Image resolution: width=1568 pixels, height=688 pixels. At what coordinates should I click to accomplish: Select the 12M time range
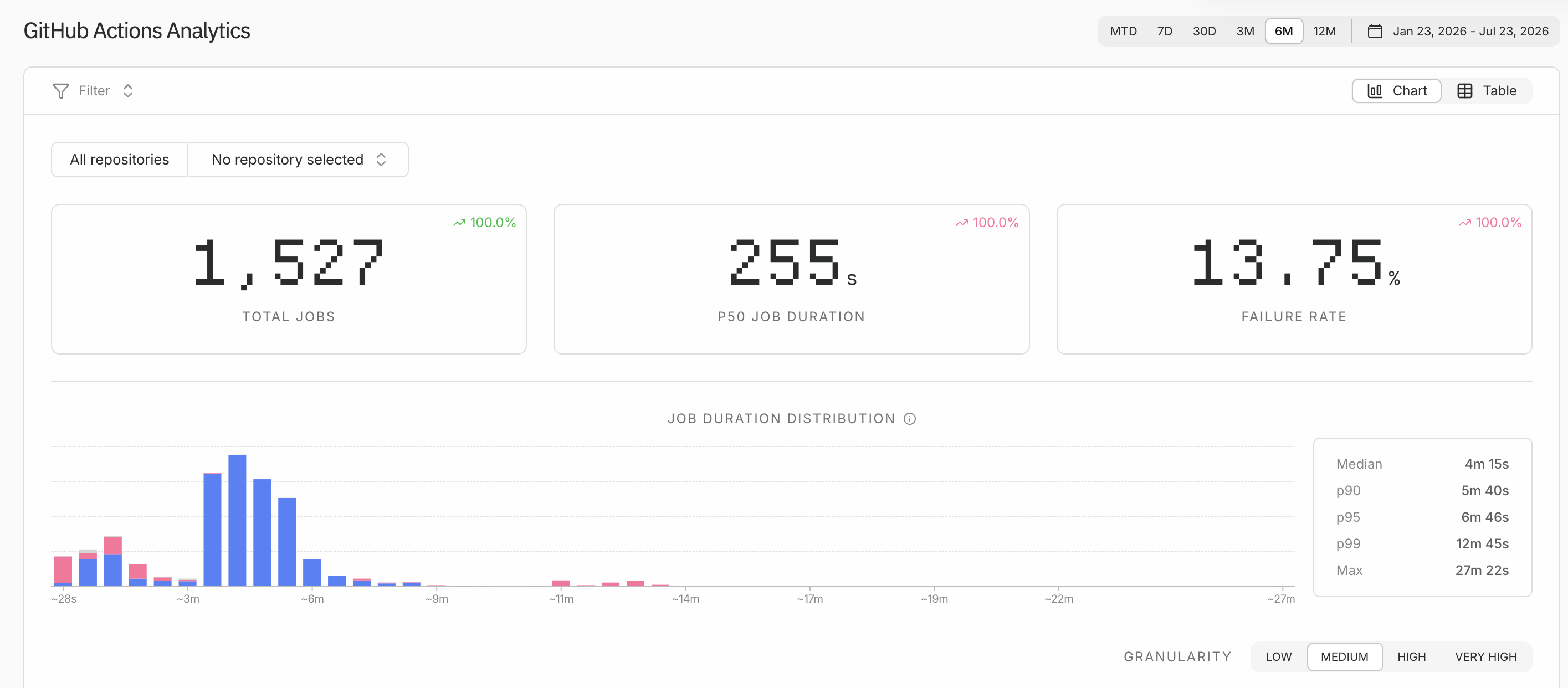(x=1324, y=31)
